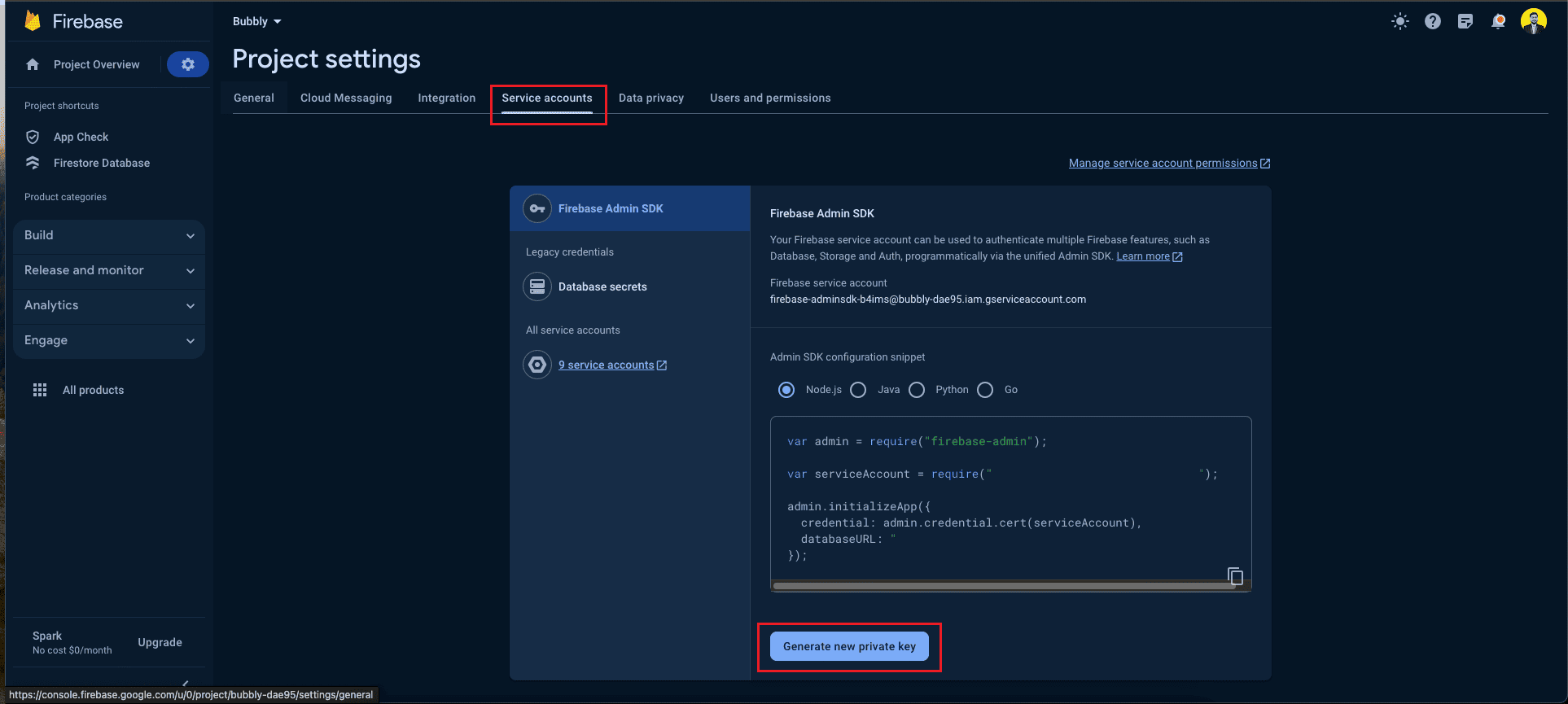The image size is (1568, 704).
Task: Open the Project Overview label
Action: tap(97, 64)
